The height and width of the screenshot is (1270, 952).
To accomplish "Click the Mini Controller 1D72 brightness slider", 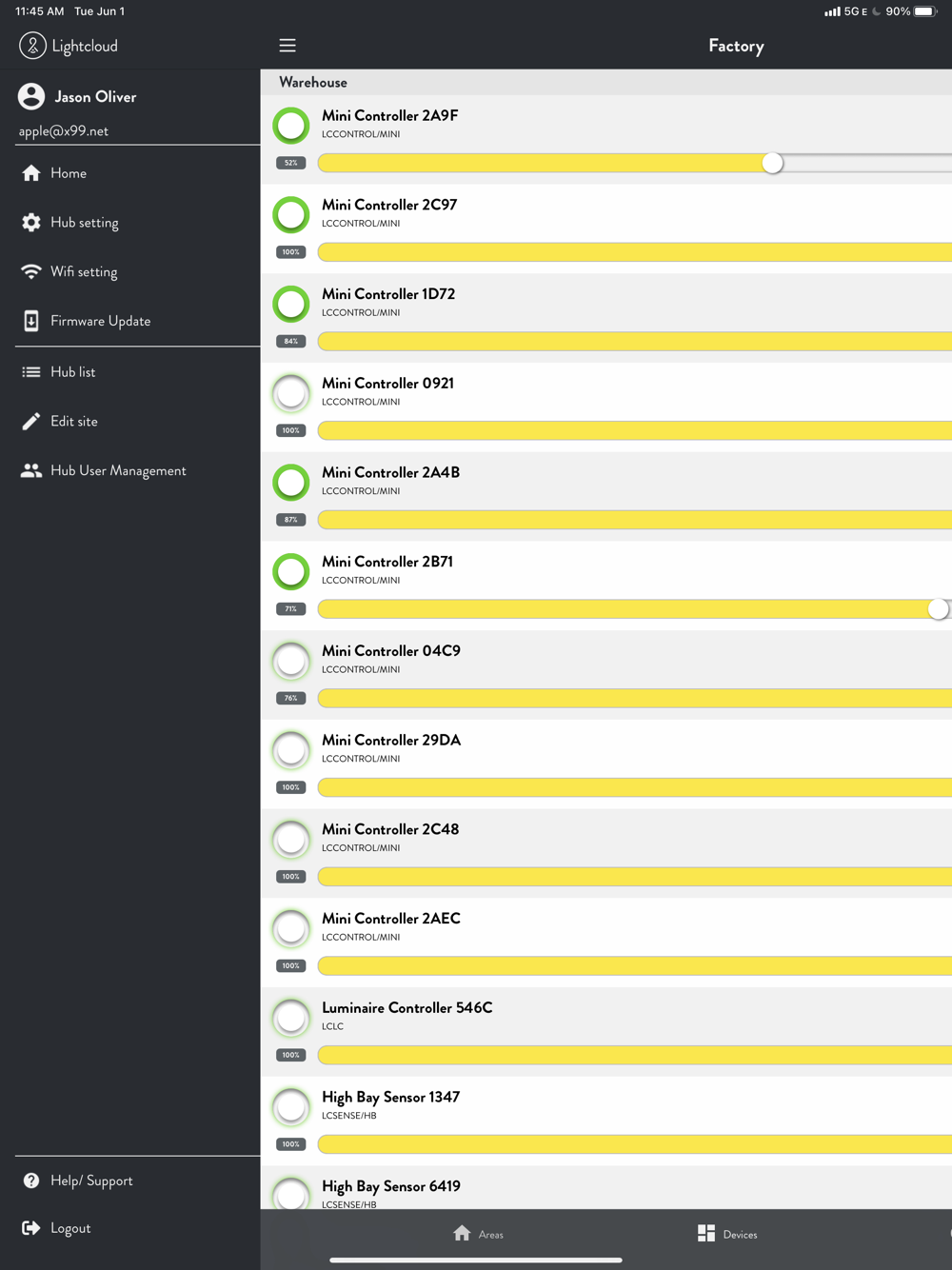I will tap(635, 342).
